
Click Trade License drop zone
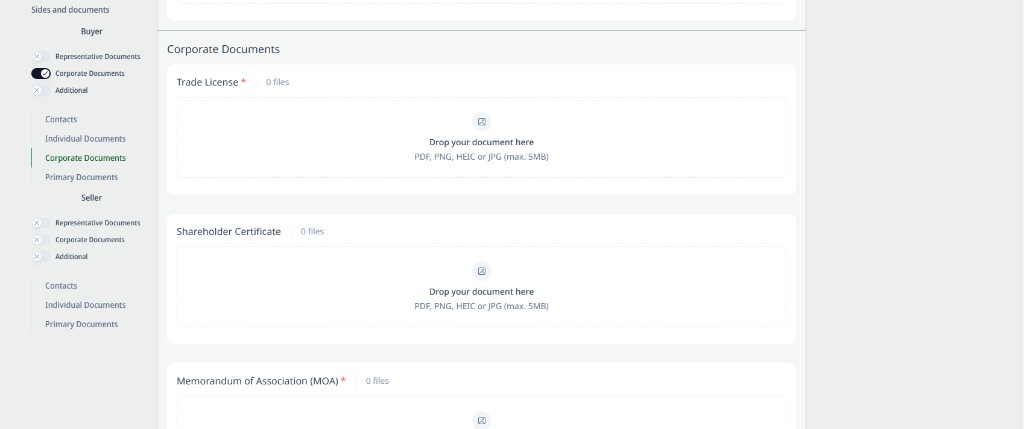point(481,138)
